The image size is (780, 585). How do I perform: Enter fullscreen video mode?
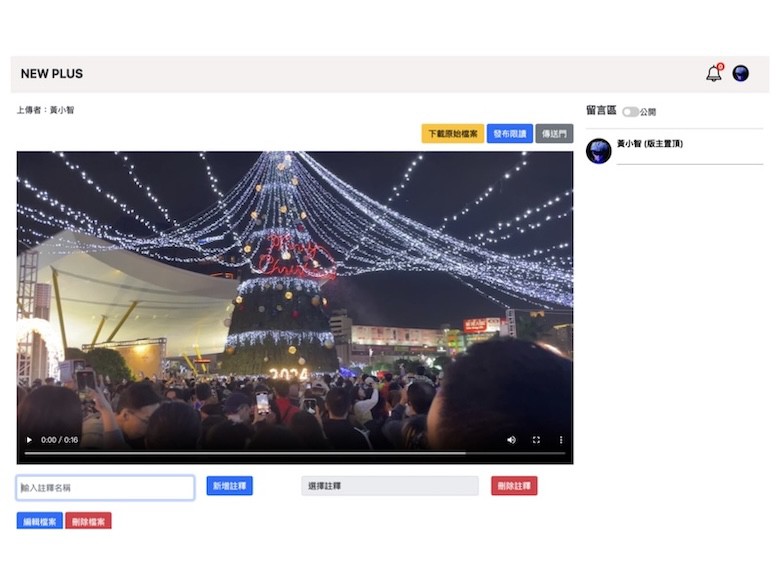(536, 440)
